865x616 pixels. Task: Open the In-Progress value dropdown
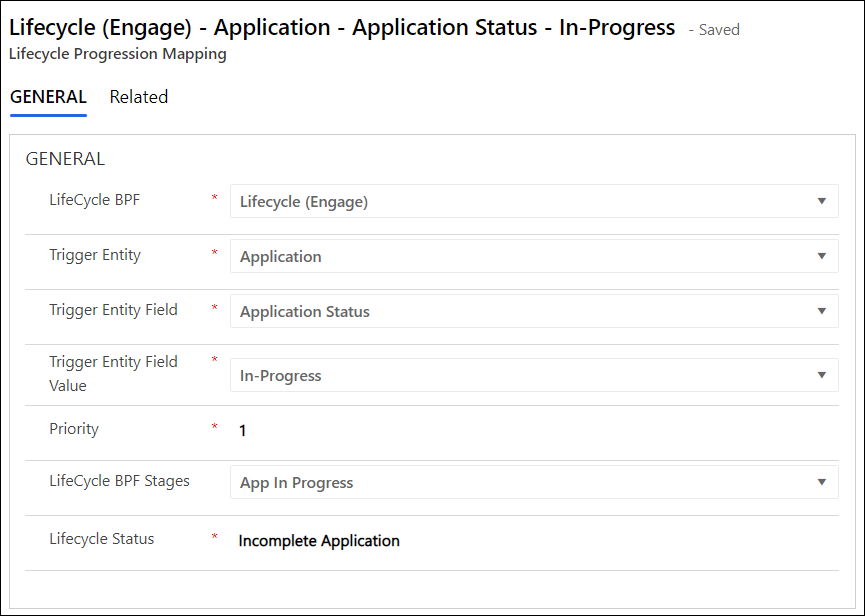[x=533, y=376]
